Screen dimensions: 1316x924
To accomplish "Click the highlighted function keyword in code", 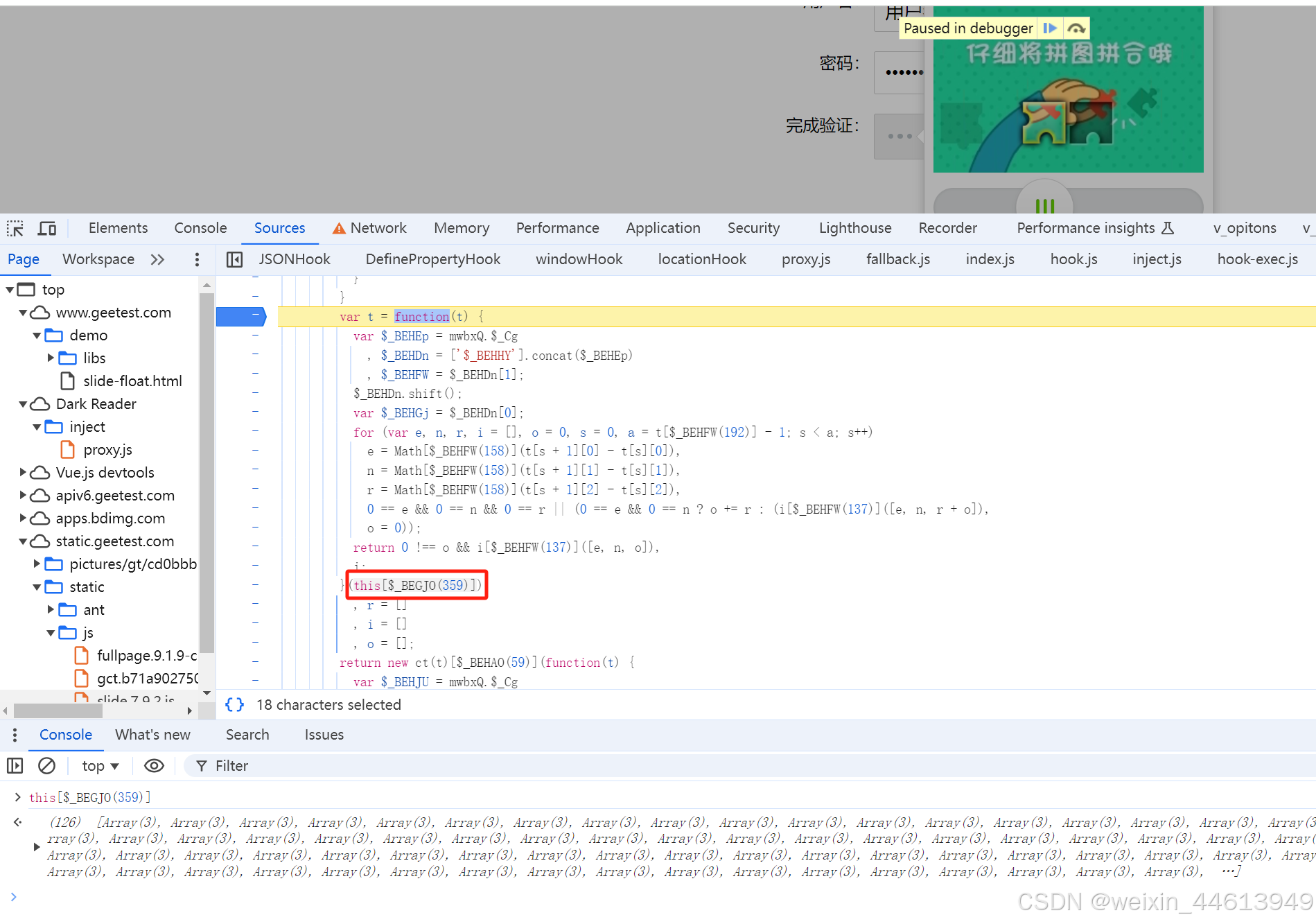I will 422,317.
